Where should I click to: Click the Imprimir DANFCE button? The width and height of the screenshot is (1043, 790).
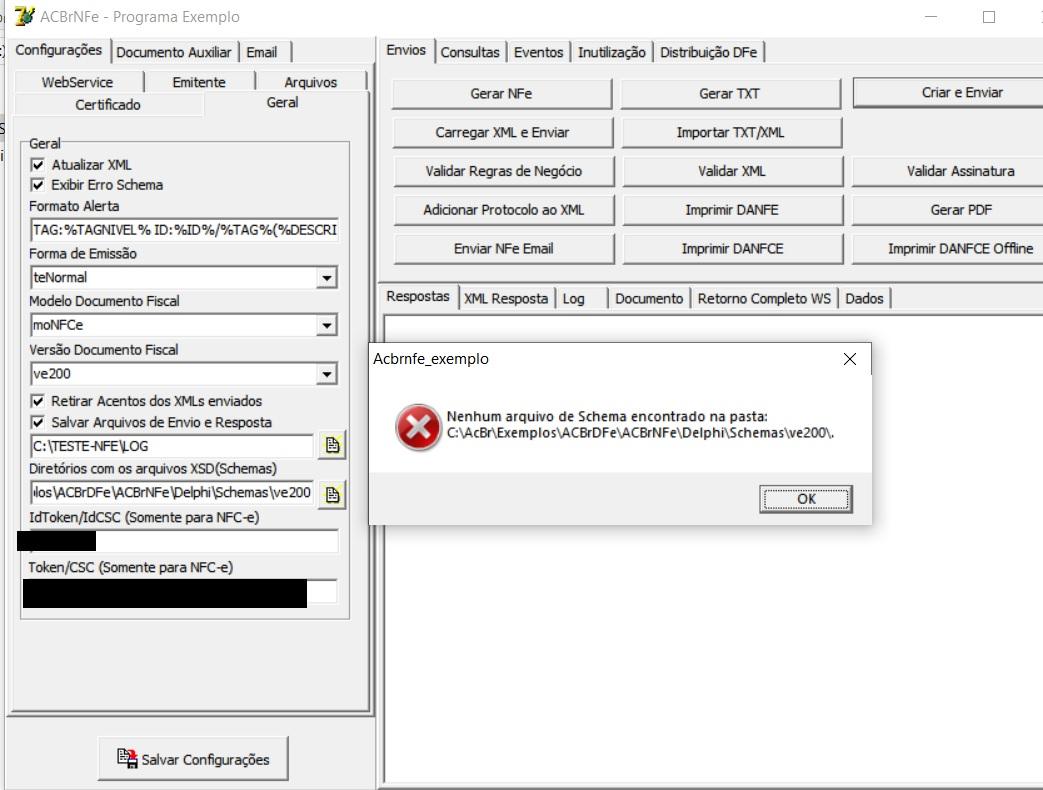click(732, 249)
